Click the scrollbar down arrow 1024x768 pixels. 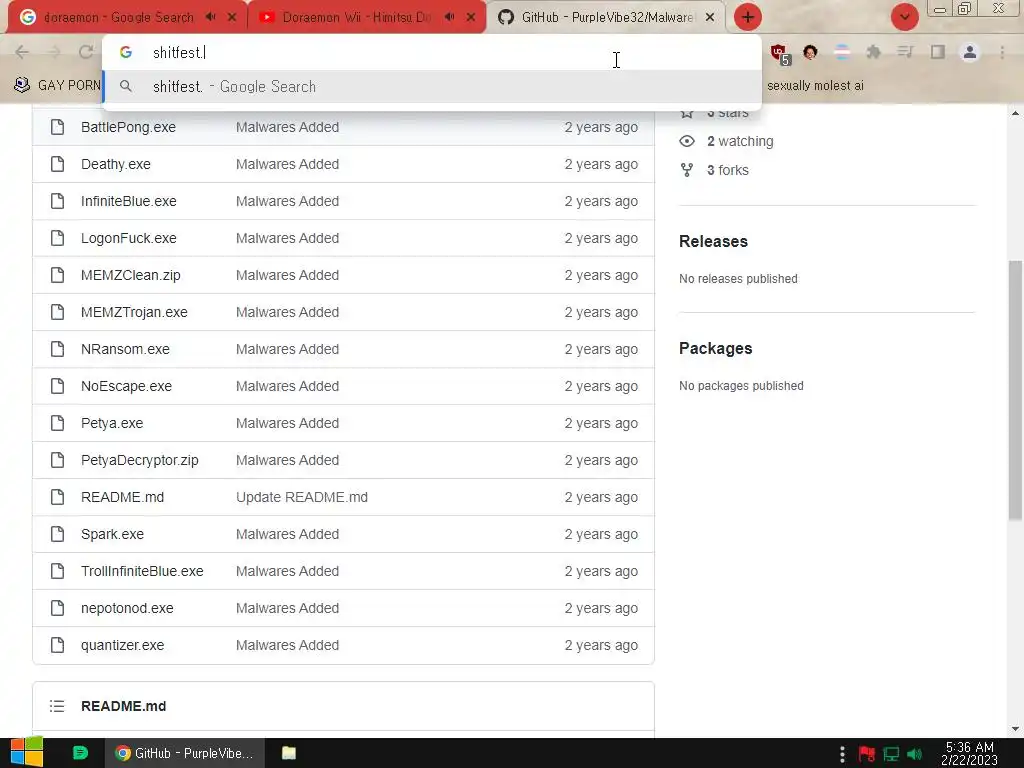pos(1015,729)
